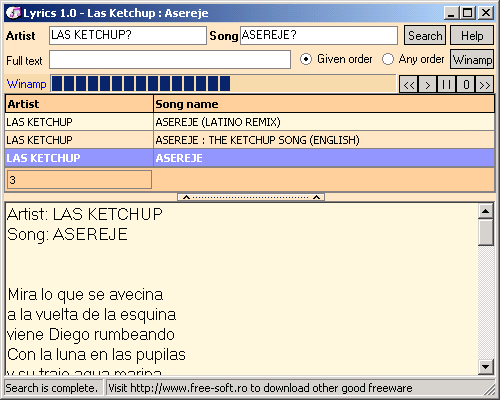Open the blue Winamp link
Image resolution: width=500 pixels, height=400 pixels.
(x=26, y=84)
